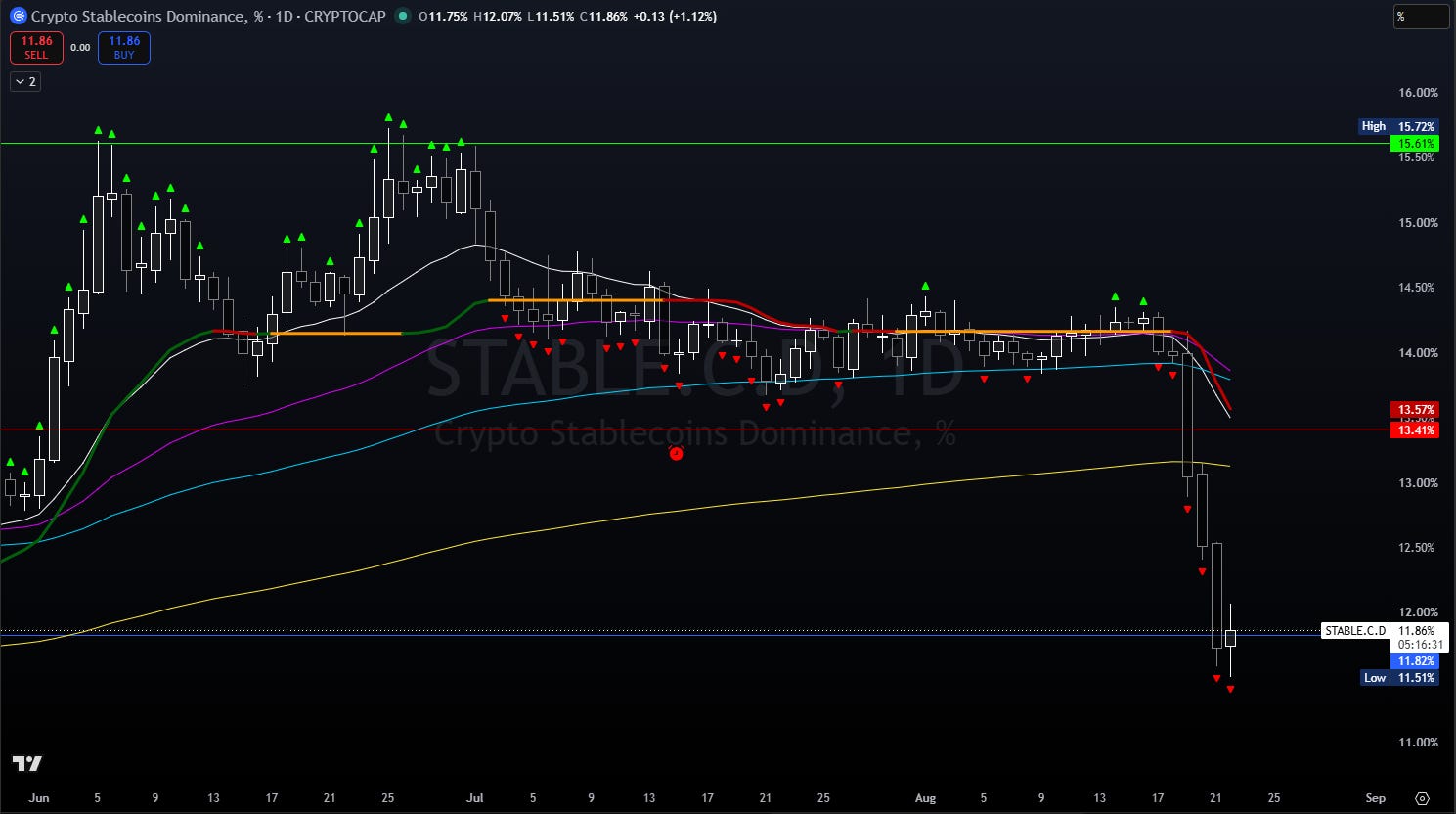
Task: Click the 16.00% price axis label
Action: click(x=1418, y=93)
